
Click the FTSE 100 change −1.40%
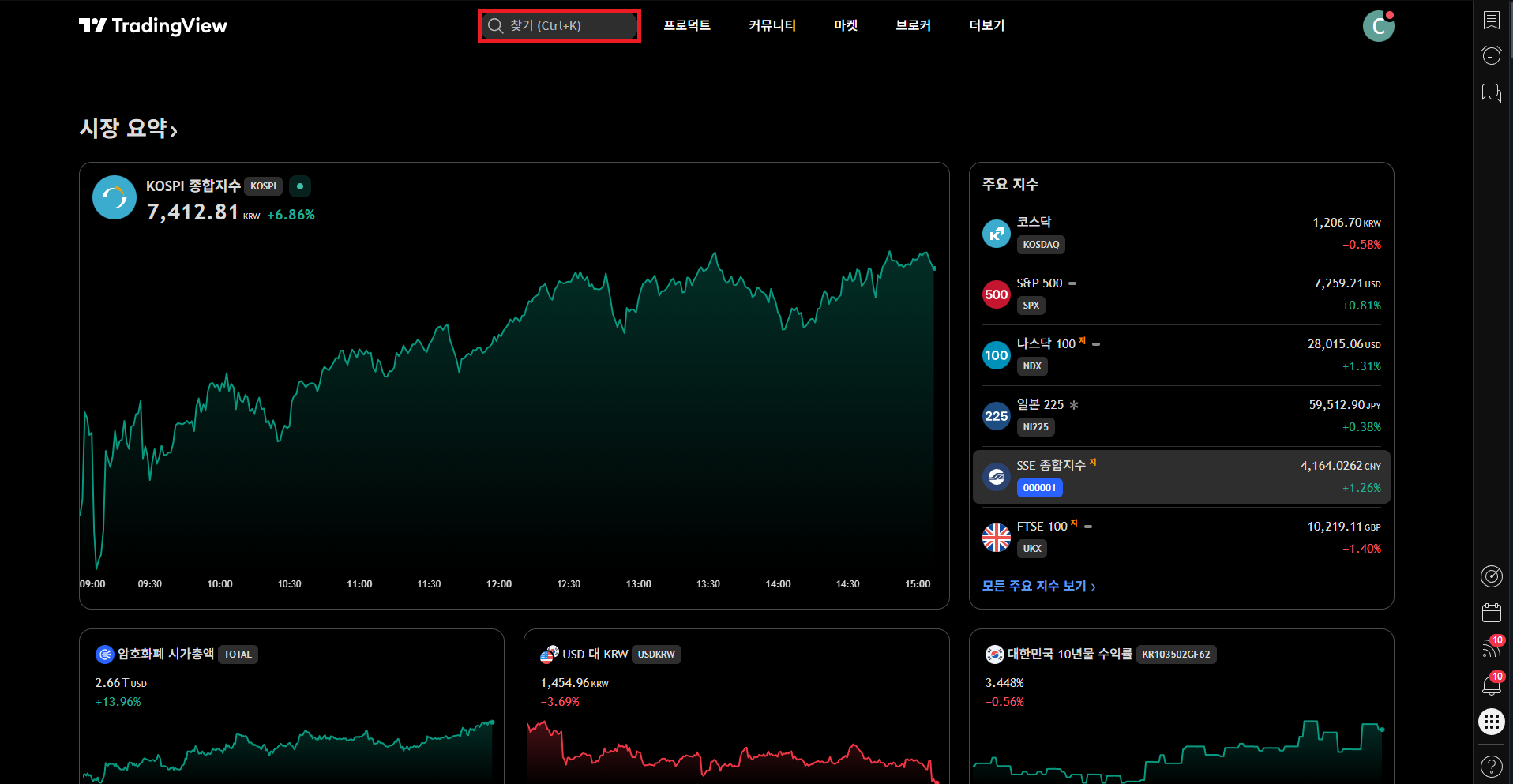pos(1361,549)
